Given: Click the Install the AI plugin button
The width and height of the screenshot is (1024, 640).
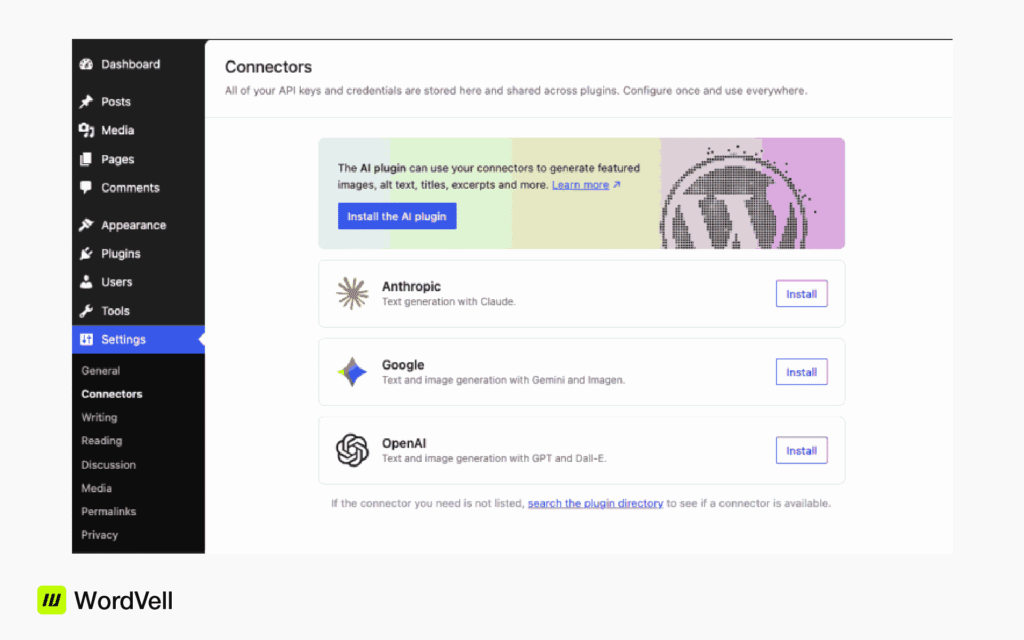Looking at the screenshot, I should [396, 216].
